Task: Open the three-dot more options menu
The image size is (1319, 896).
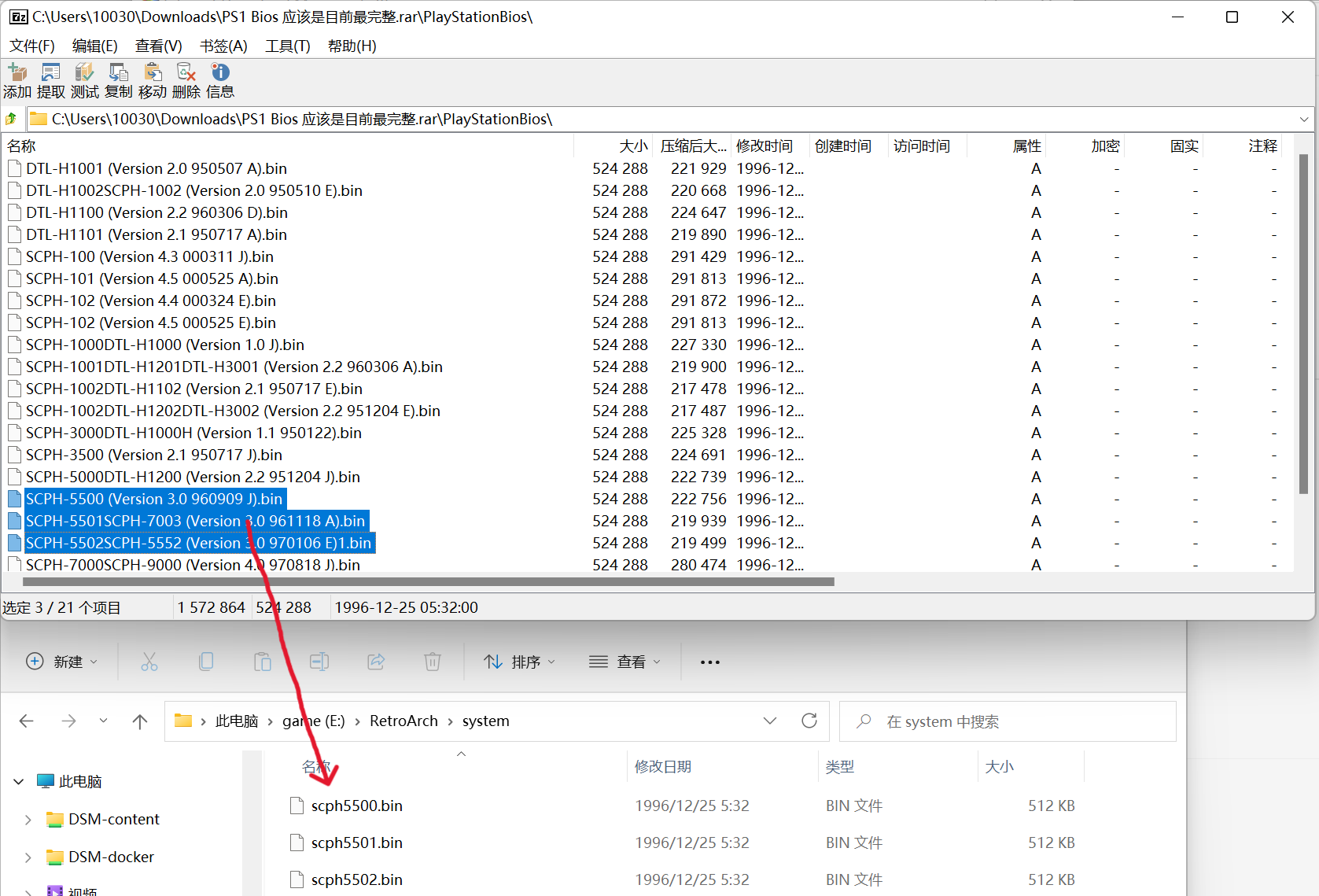Action: point(710,662)
